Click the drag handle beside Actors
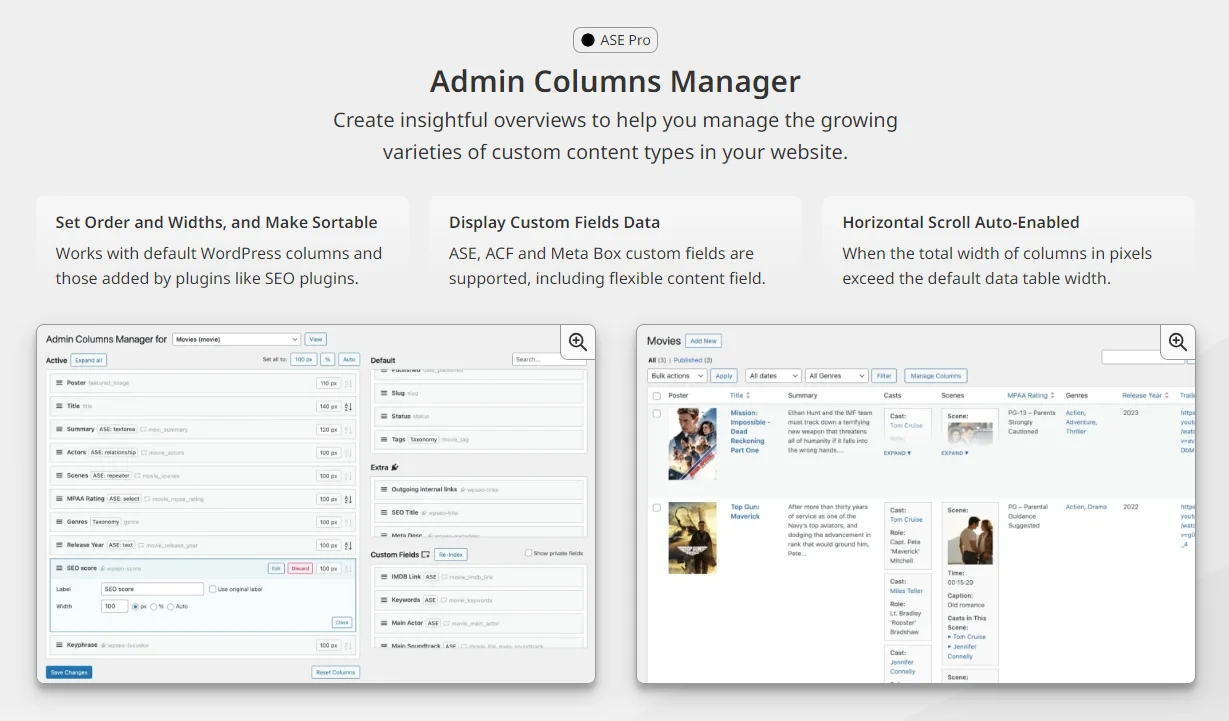This screenshot has height=721, width=1229. 59,452
